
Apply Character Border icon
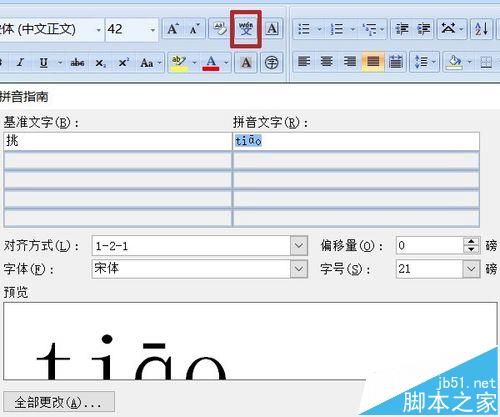pos(272,29)
